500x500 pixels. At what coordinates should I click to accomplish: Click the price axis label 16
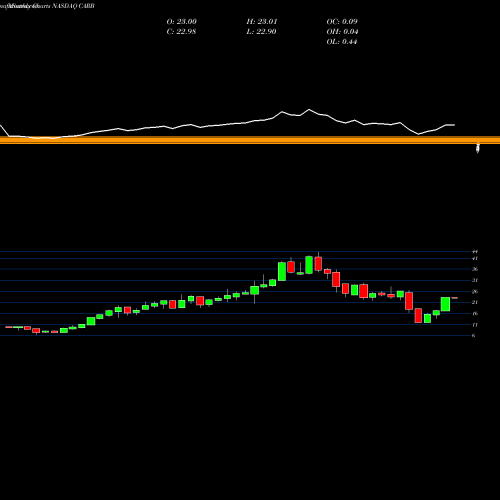click(x=475, y=313)
